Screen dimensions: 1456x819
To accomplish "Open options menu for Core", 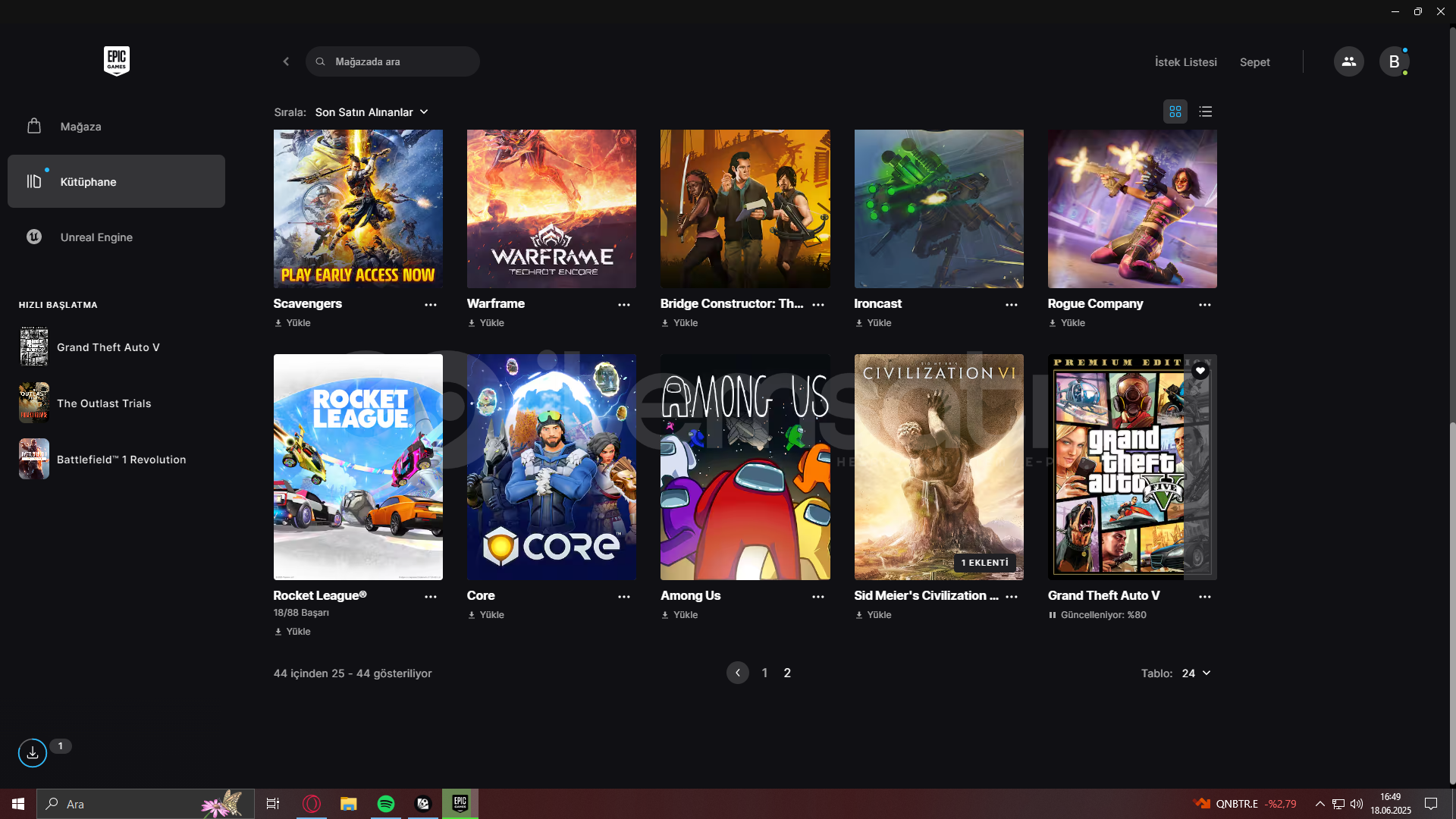I will point(624,596).
